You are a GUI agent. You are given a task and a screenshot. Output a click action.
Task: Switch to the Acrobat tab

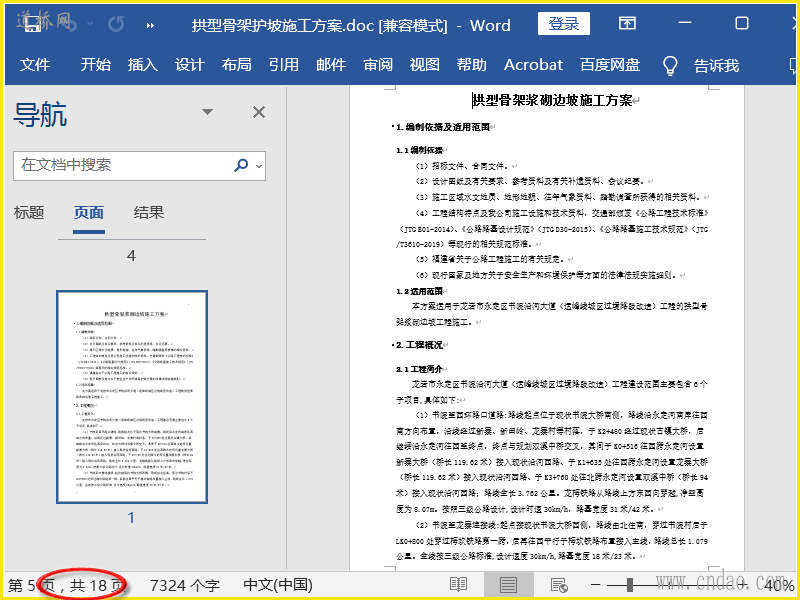[533, 65]
